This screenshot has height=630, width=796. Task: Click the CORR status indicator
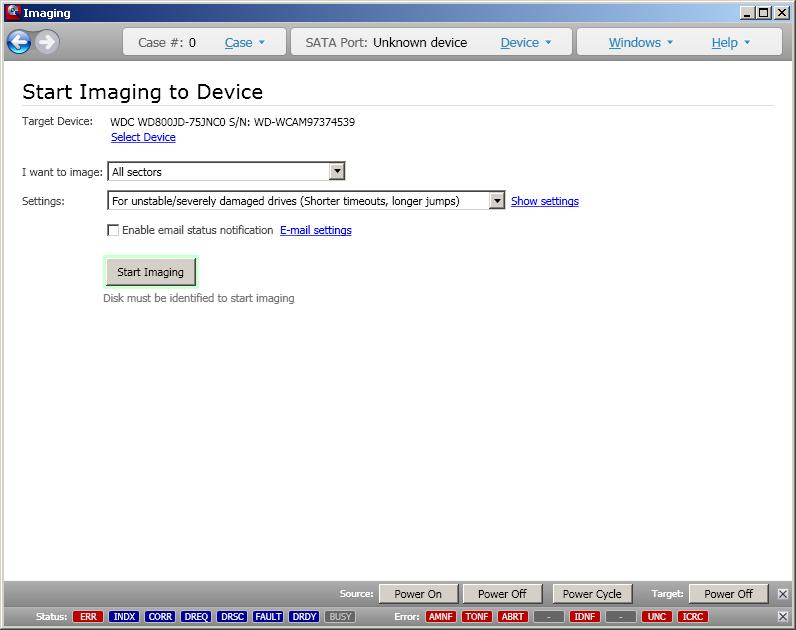(160, 616)
